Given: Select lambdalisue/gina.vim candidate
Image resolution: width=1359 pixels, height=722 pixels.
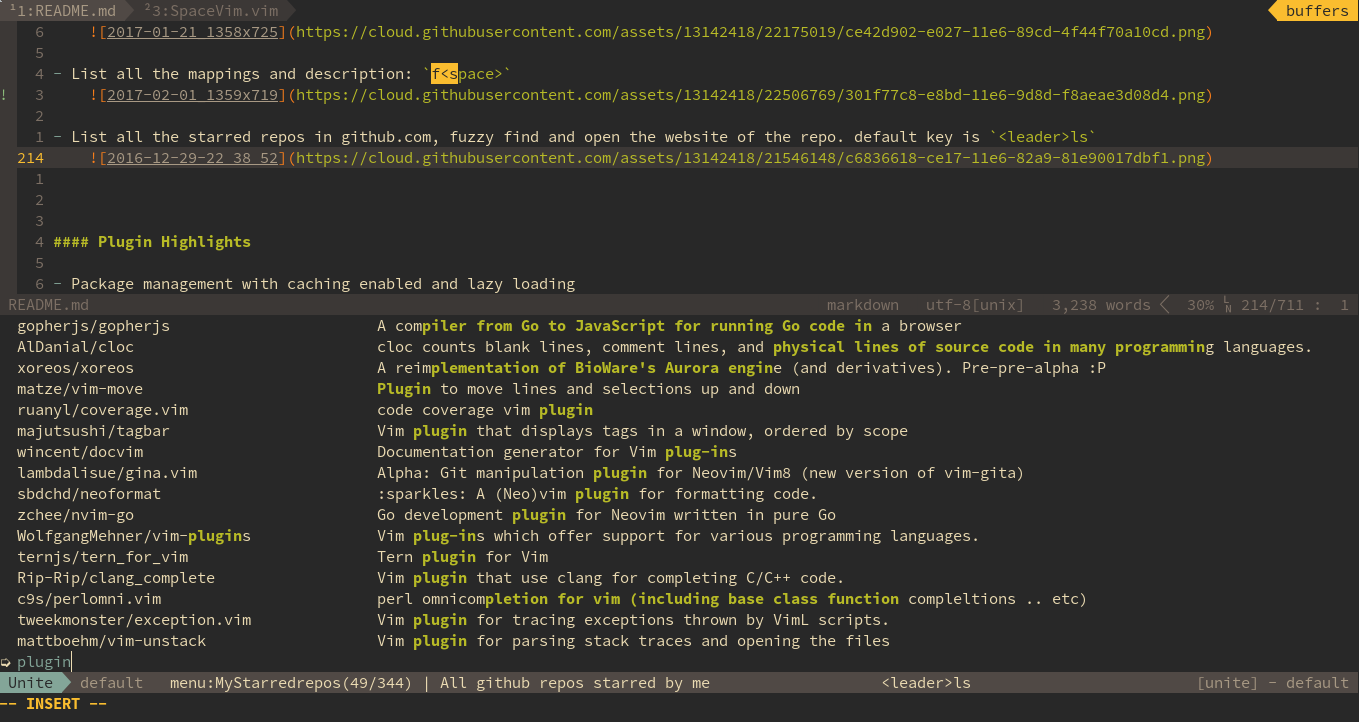Looking at the screenshot, I should pos(107,473).
